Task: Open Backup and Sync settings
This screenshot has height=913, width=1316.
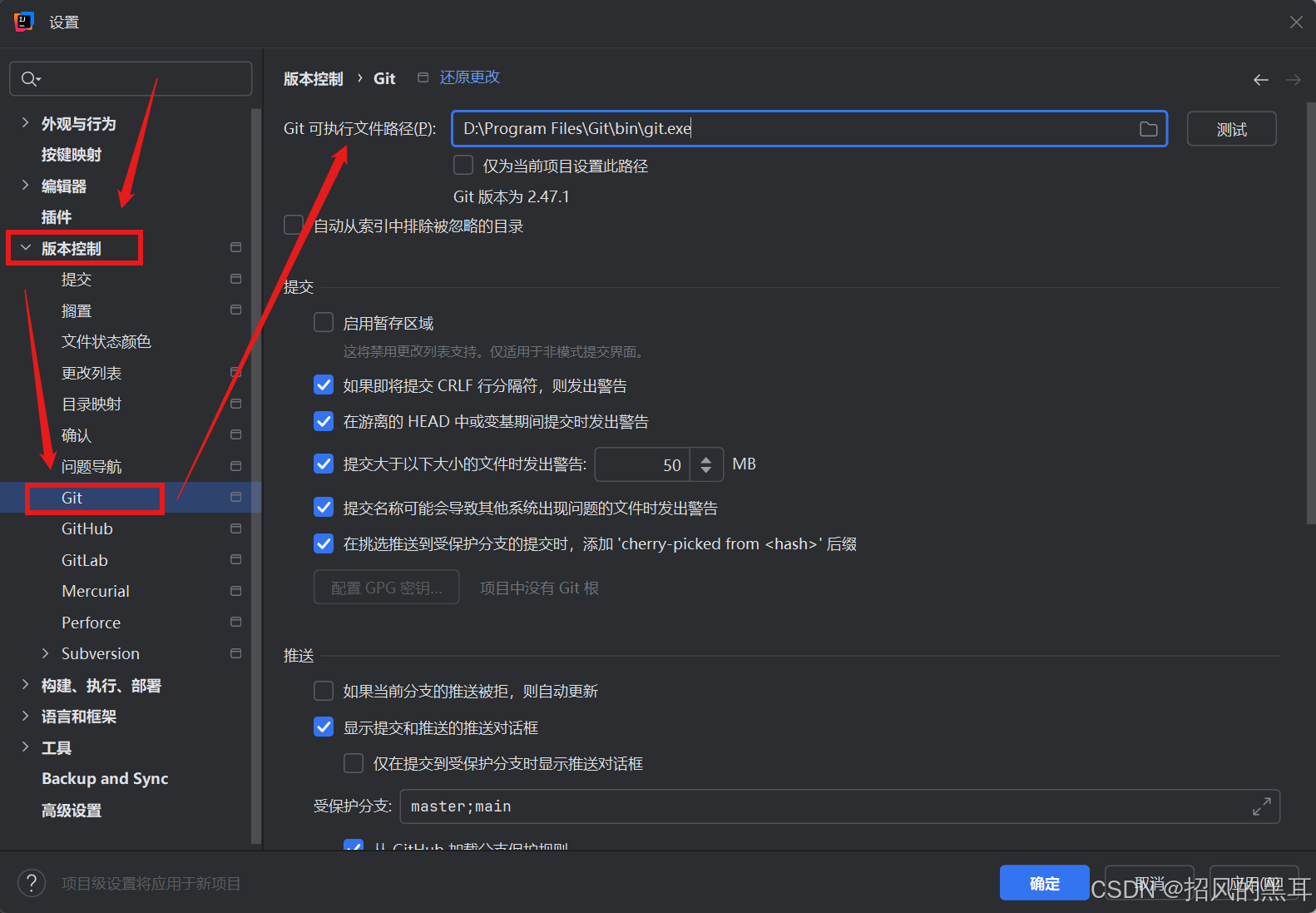Action: (x=105, y=778)
